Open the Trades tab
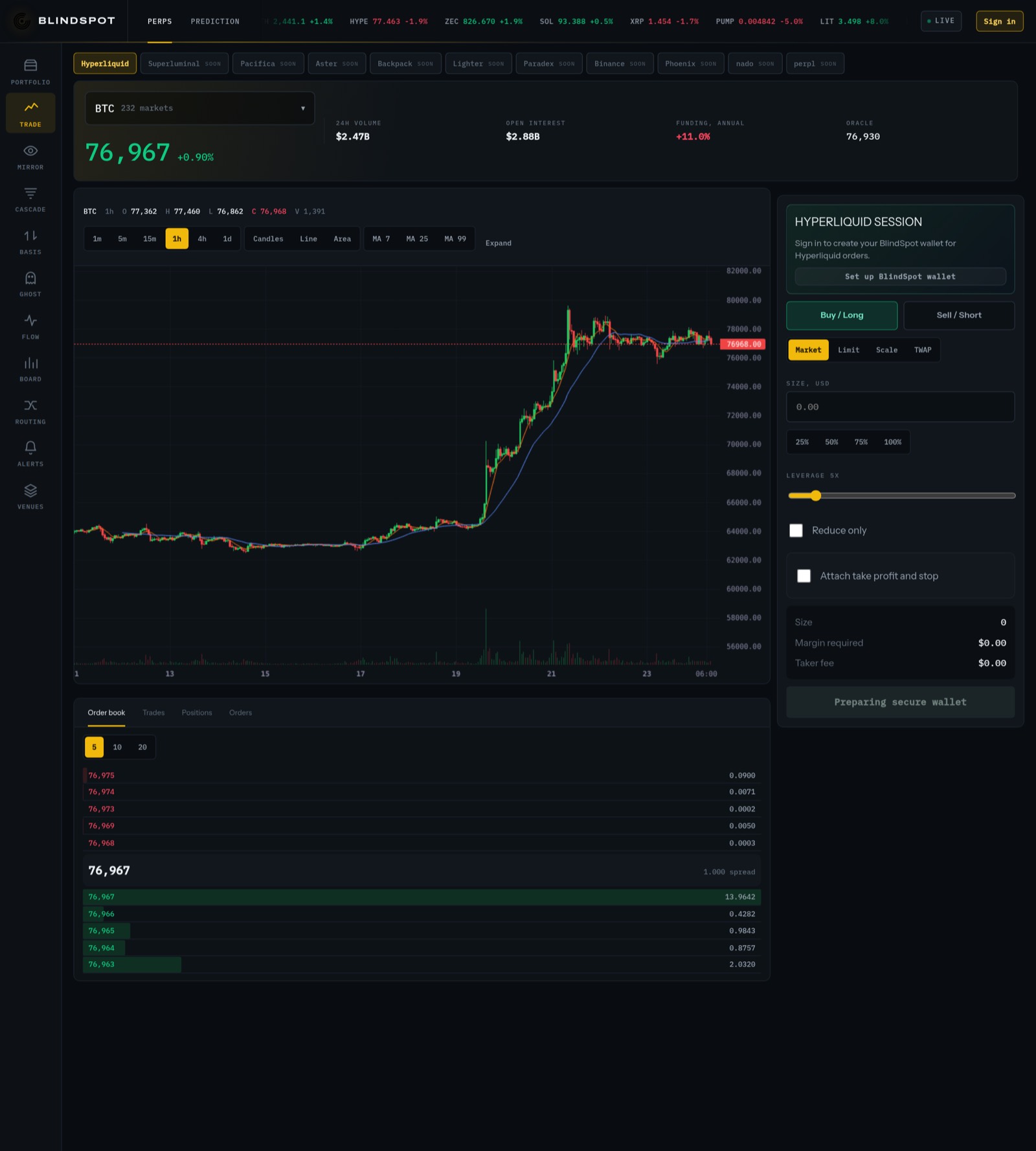This screenshot has height=1151, width=1036. click(153, 712)
